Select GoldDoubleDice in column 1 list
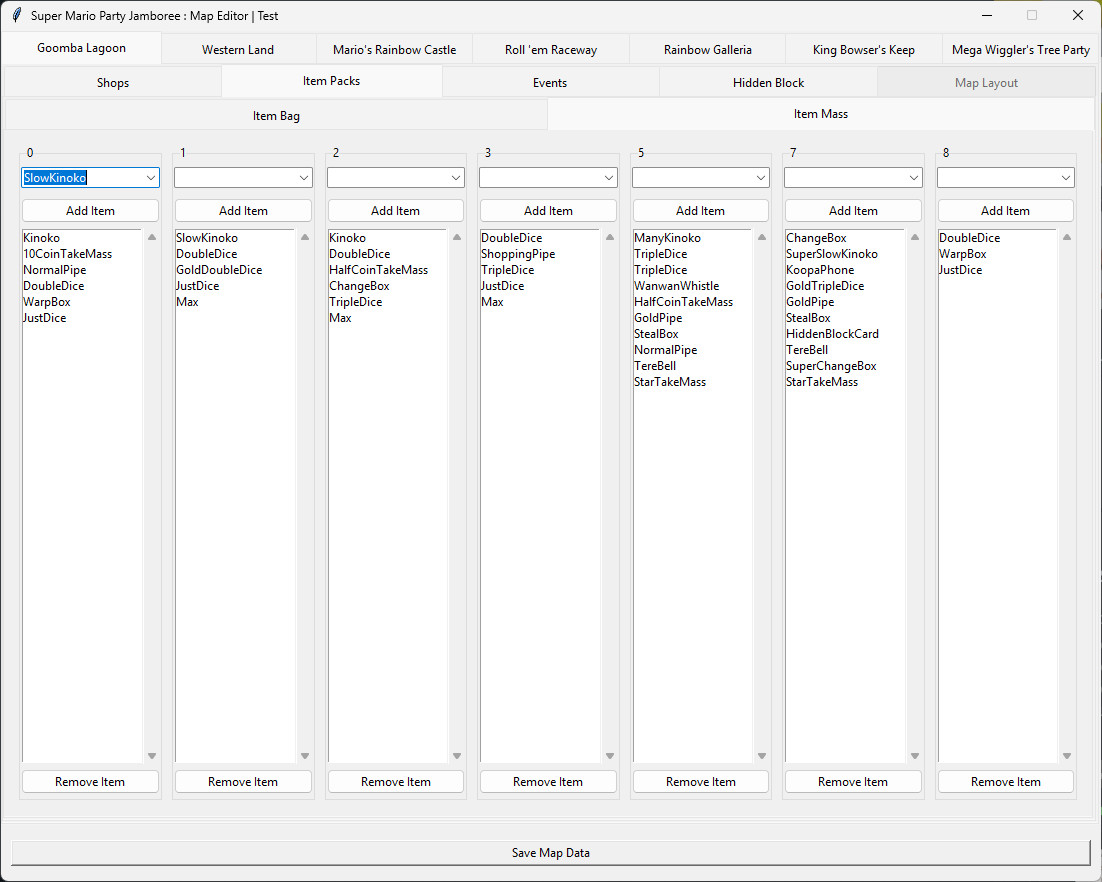Screen dimensions: 1102x882 219,270
